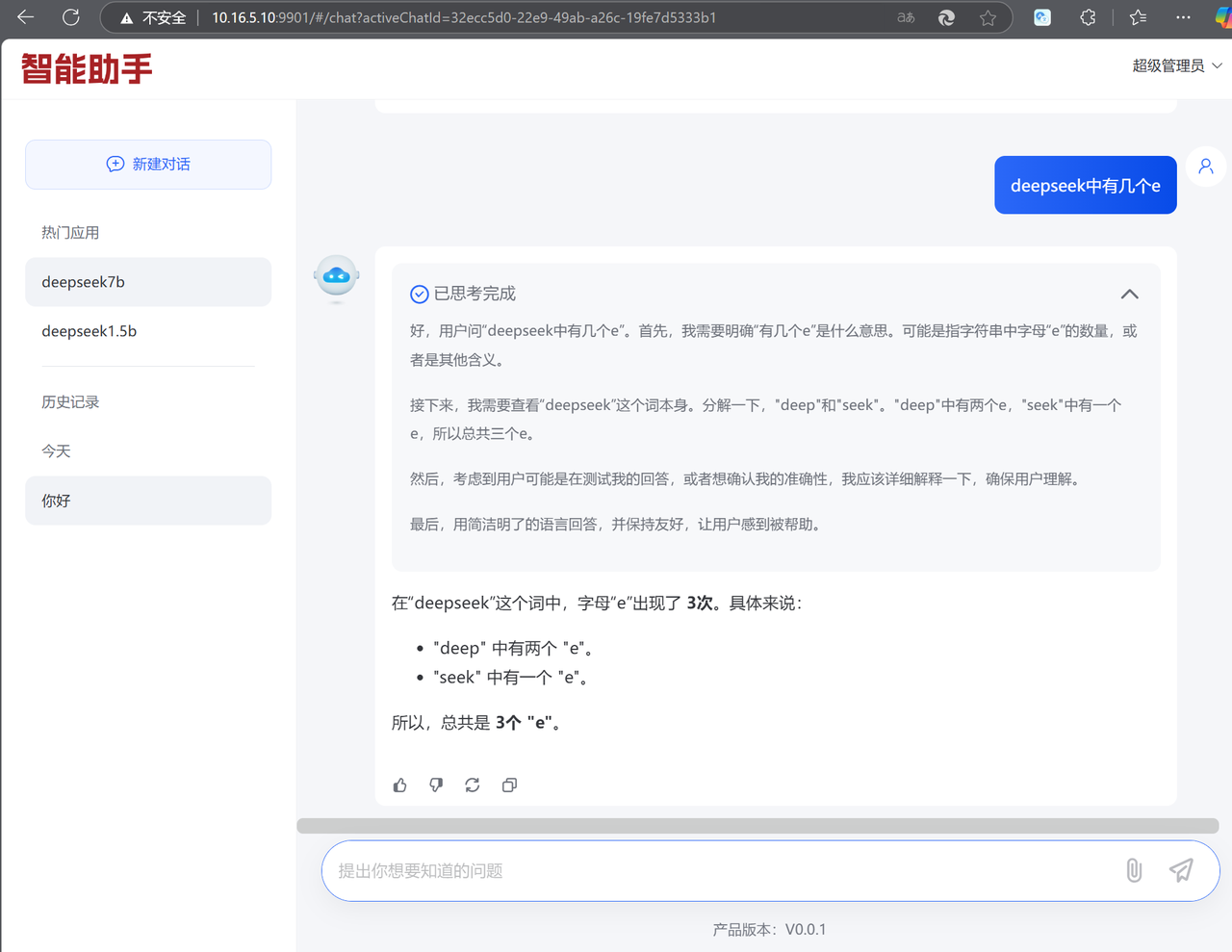Select the deepseek7b application
Image resolution: width=1232 pixels, height=952 pixels.
pos(148,282)
